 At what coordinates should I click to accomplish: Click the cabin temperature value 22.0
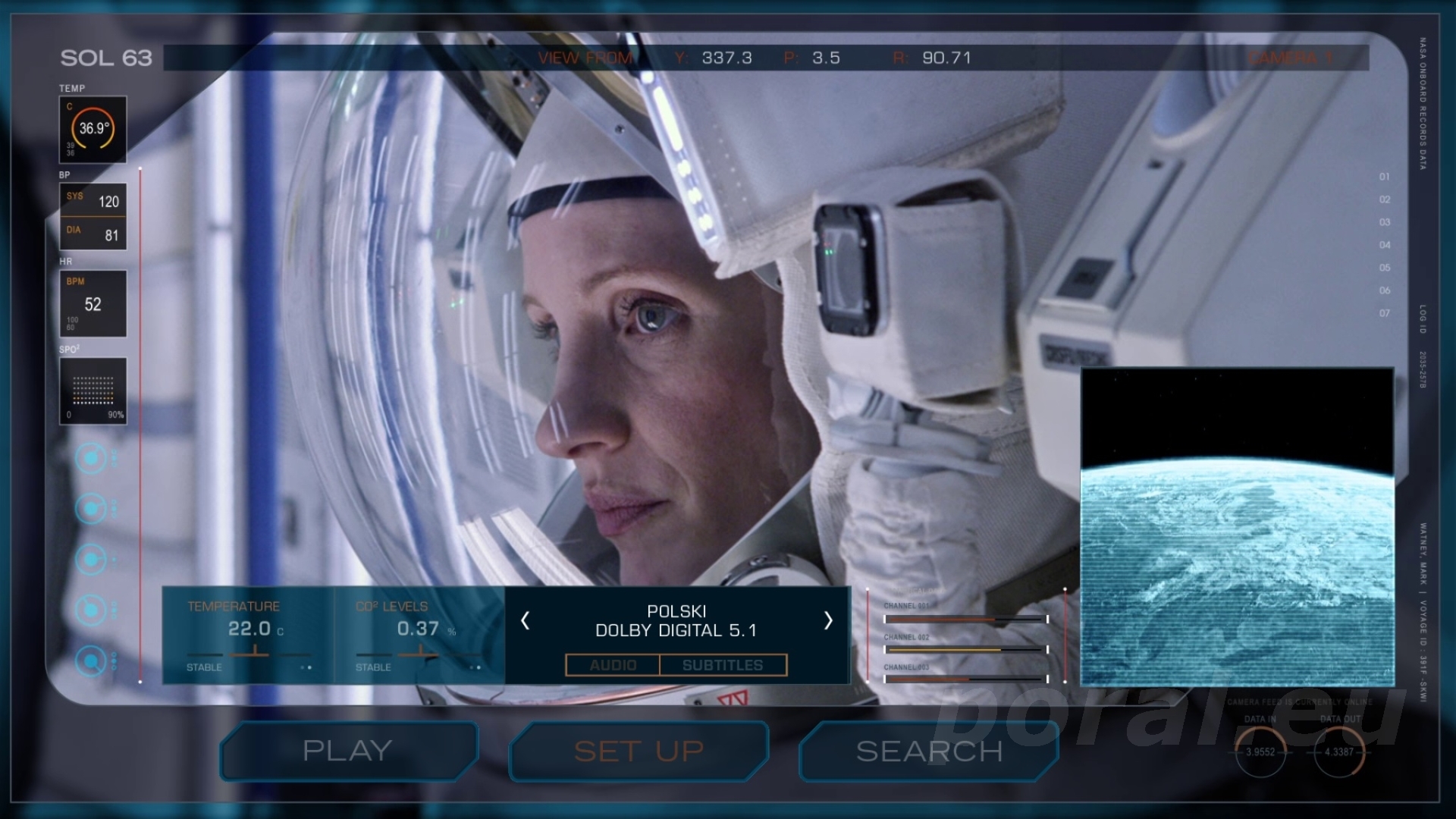tap(249, 629)
